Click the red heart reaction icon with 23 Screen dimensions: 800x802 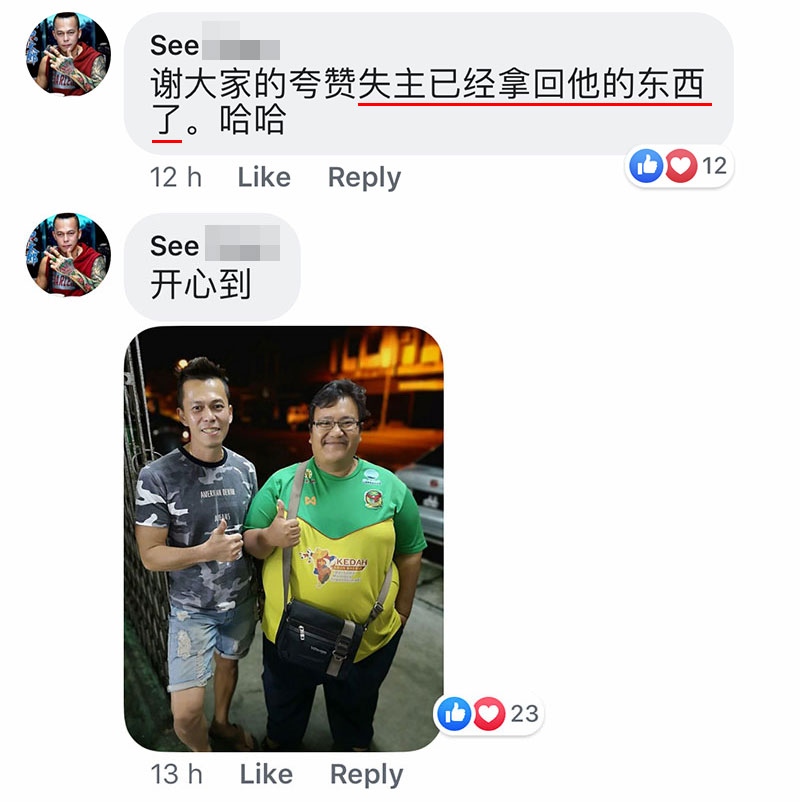(x=489, y=713)
